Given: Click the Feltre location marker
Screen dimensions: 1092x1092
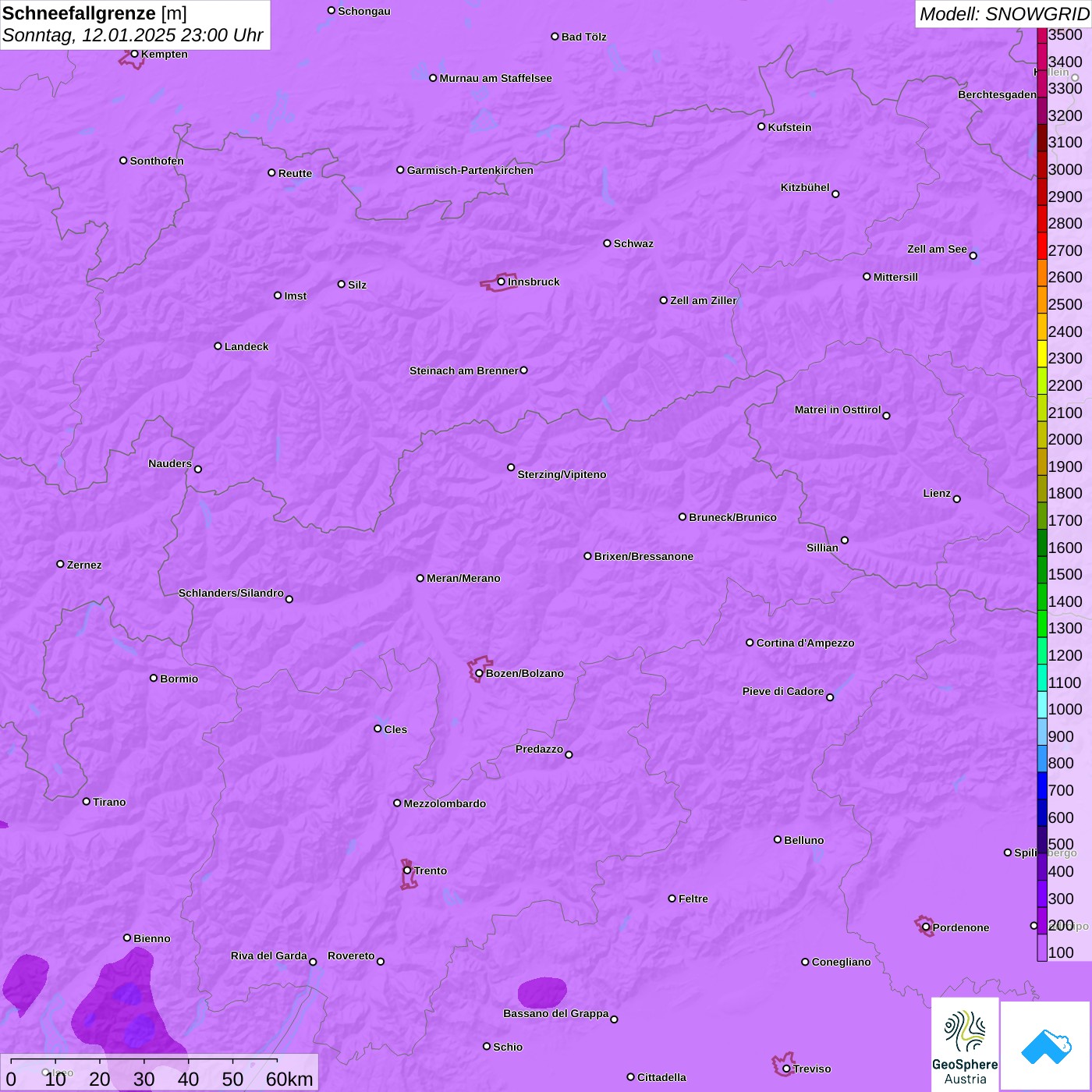Looking at the screenshot, I should (x=672, y=899).
